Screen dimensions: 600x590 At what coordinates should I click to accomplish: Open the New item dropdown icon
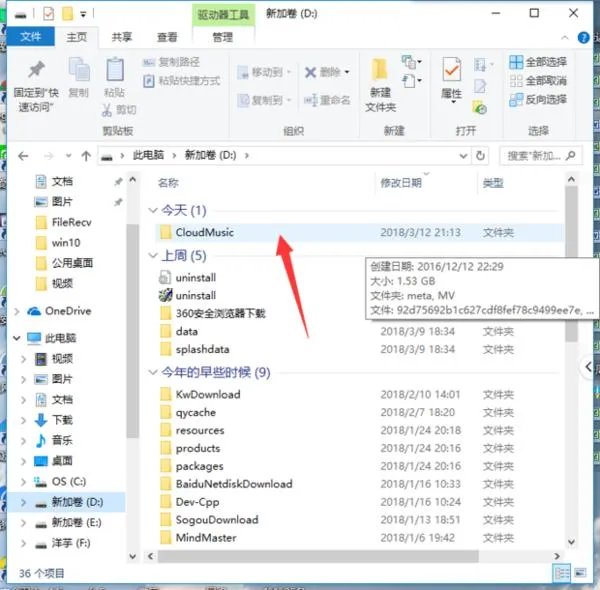click(412, 62)
